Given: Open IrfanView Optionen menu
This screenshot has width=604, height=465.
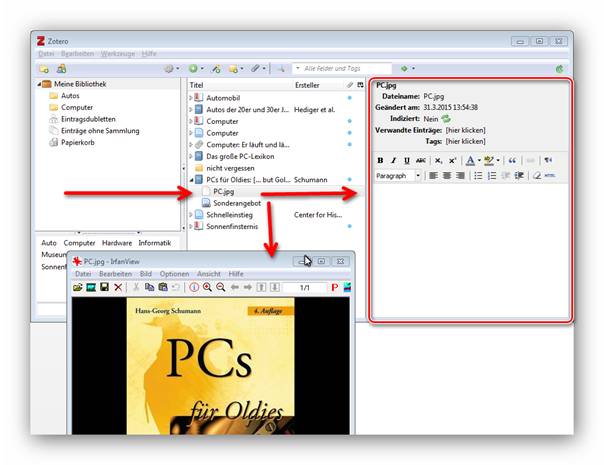Looking at the screenshot, I should click(x=174, y=274).
